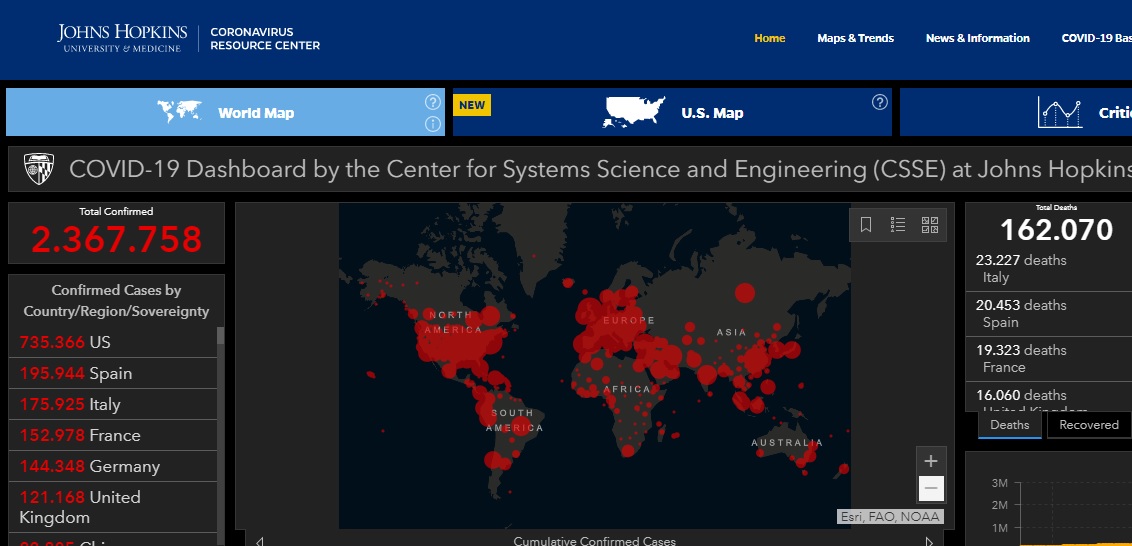
Task: Select the US row with 735.366 cases
Action: pos(113,342)
